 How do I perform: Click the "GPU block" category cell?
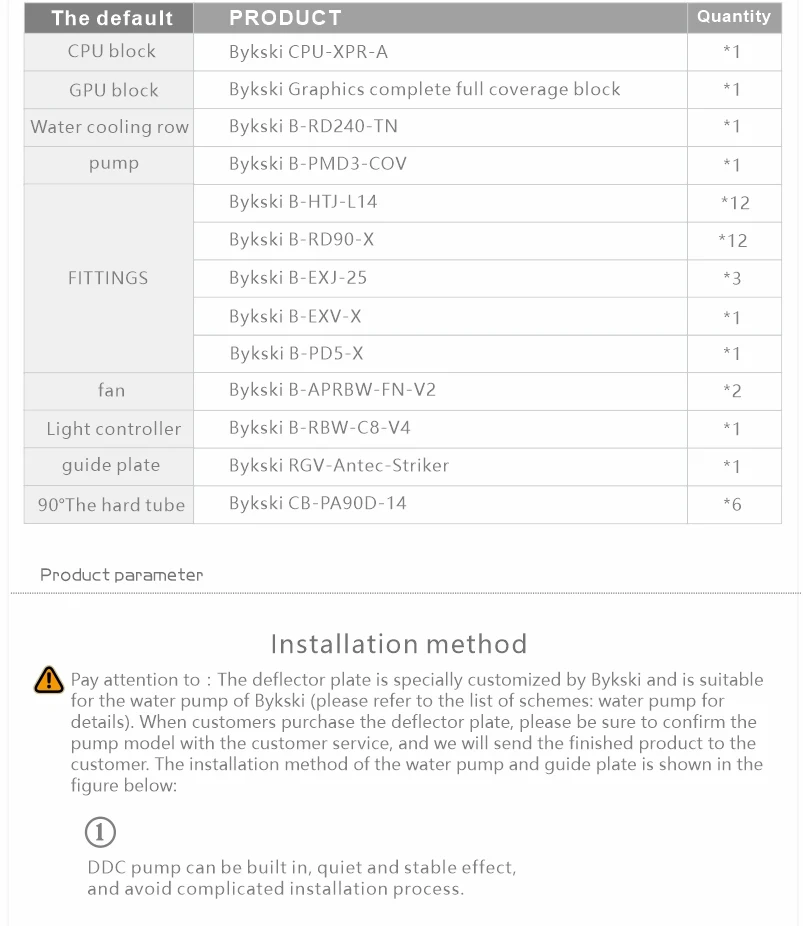point(113,90)
